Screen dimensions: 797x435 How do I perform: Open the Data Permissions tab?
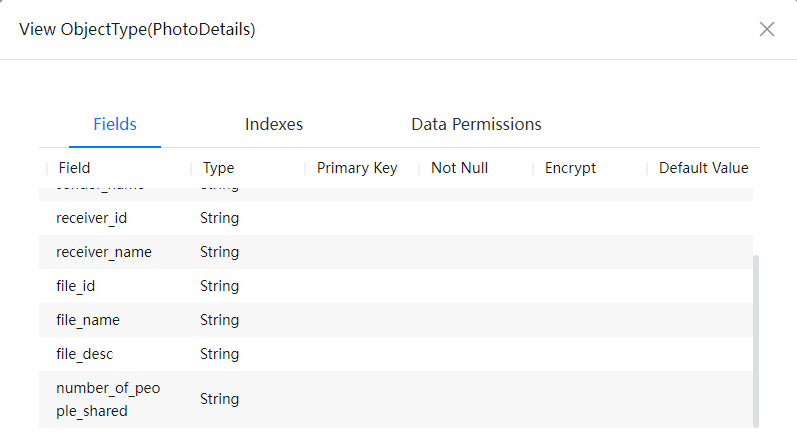tap(476, 124)
